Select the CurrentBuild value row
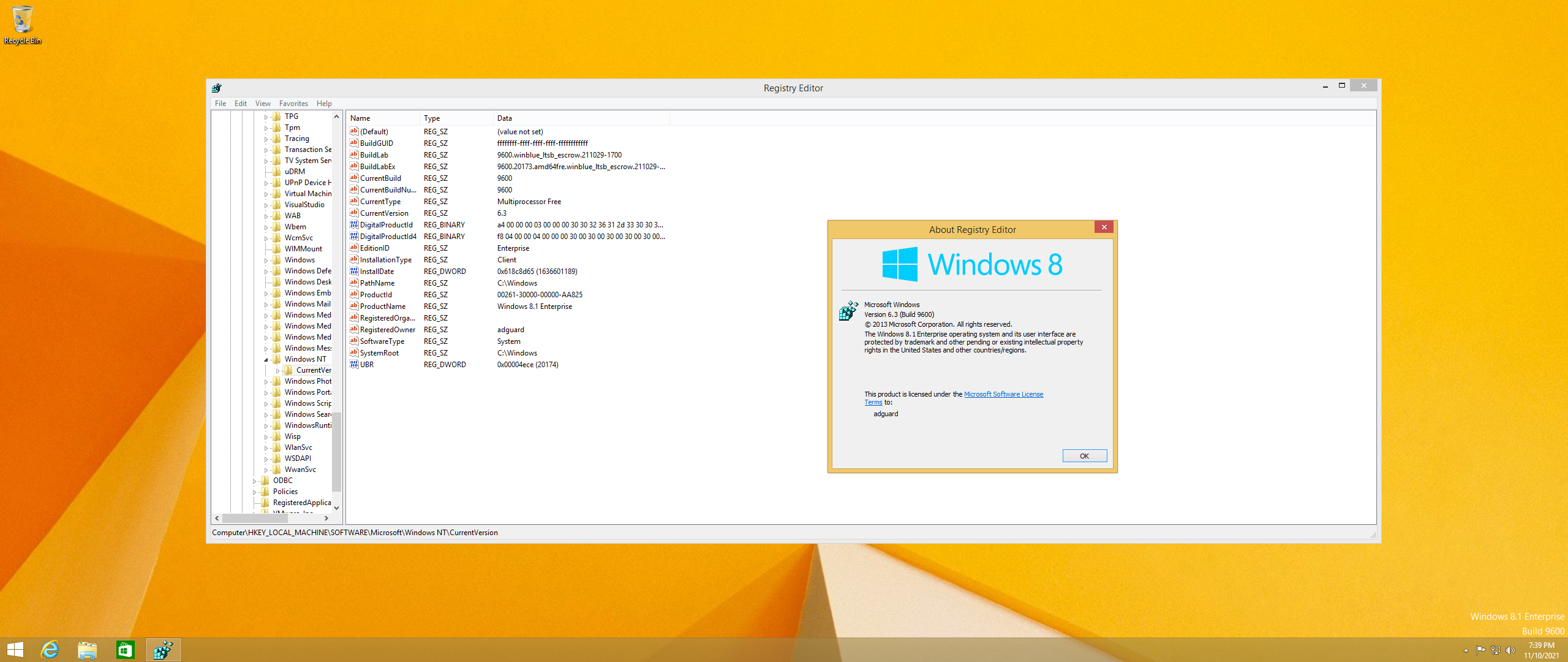 (x=508, y=178)
